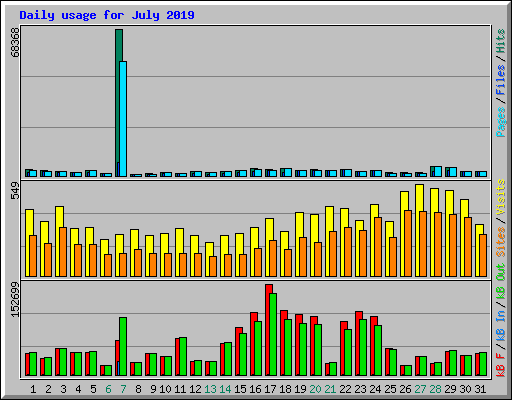Click the 549 axis value
This screenshot has width=512, height=400.
[15, 191]
